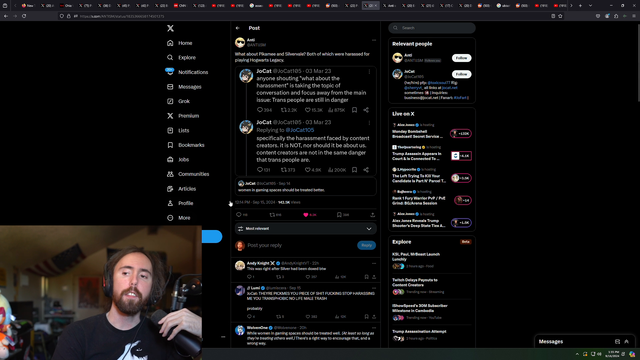Open Messages in the sidebar
640x360 pixels.
tap(184, 87)
